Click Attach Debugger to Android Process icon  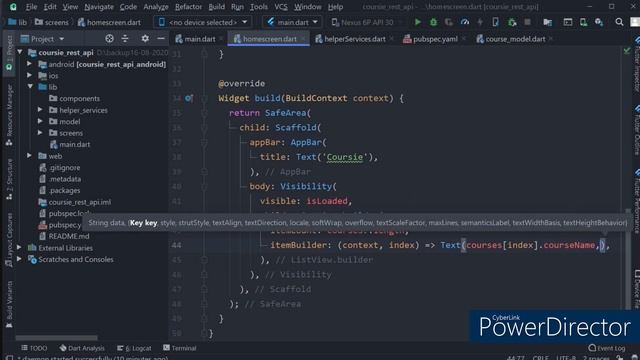coord(511,22)
